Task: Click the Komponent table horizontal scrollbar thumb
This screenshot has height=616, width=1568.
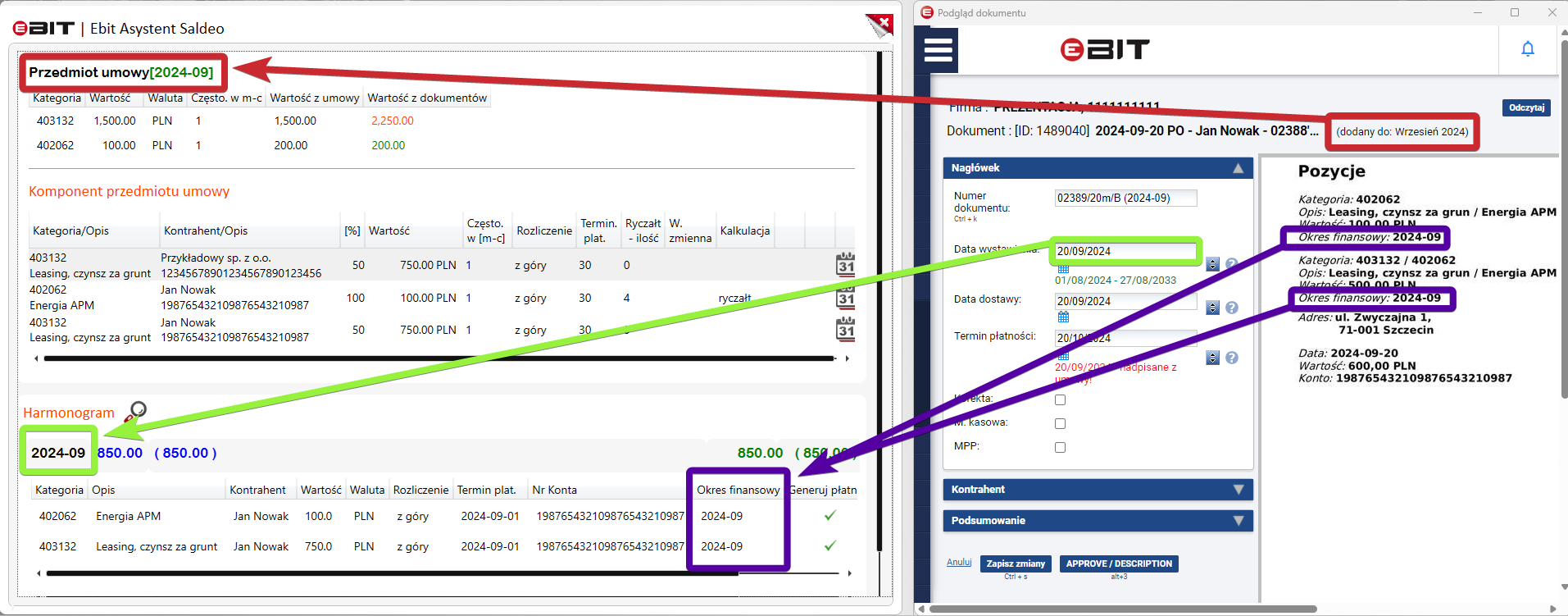Action: (x=439, y=358)
